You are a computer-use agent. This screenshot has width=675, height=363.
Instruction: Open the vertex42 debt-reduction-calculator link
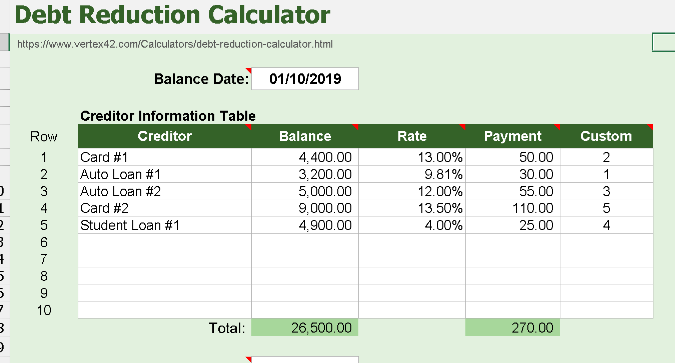pyautogui.click(x=175, y=44)
